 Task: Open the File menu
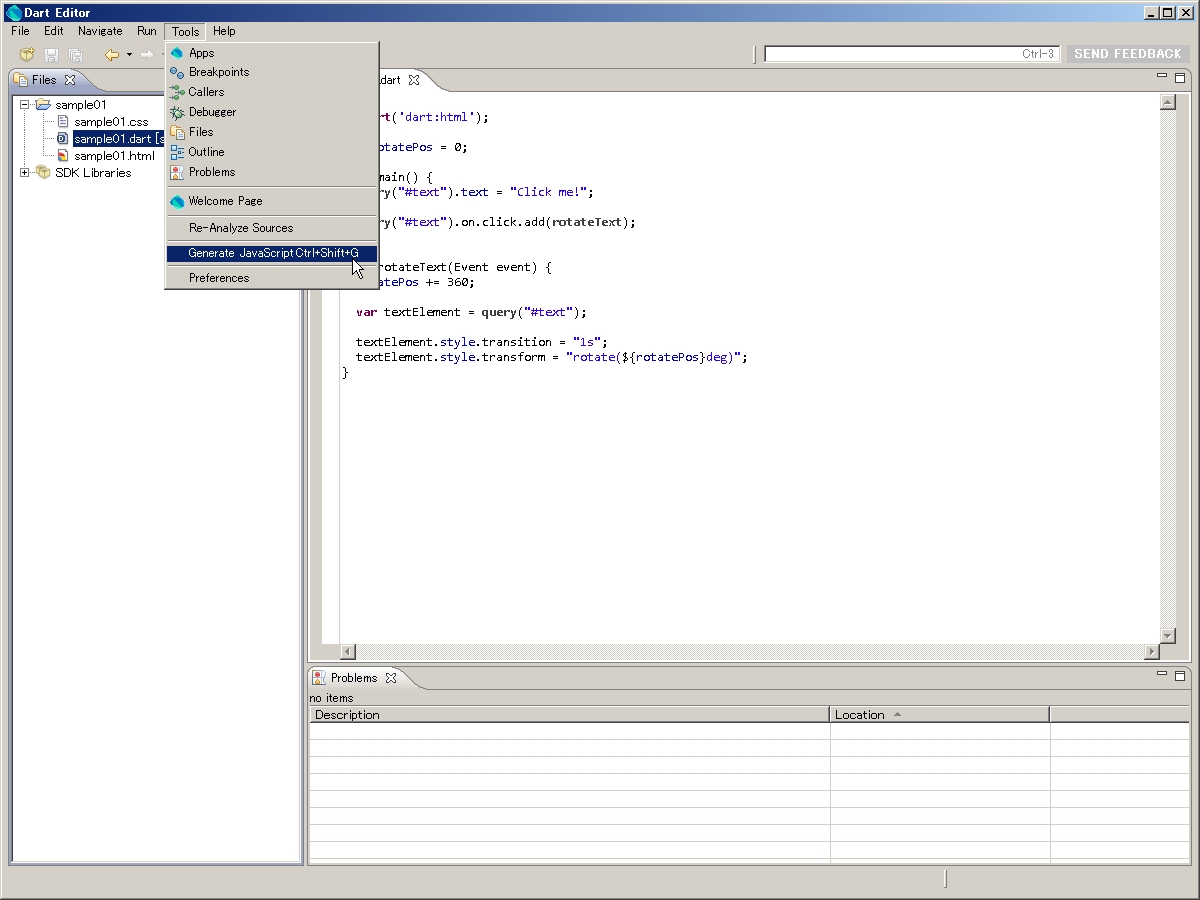20,31
